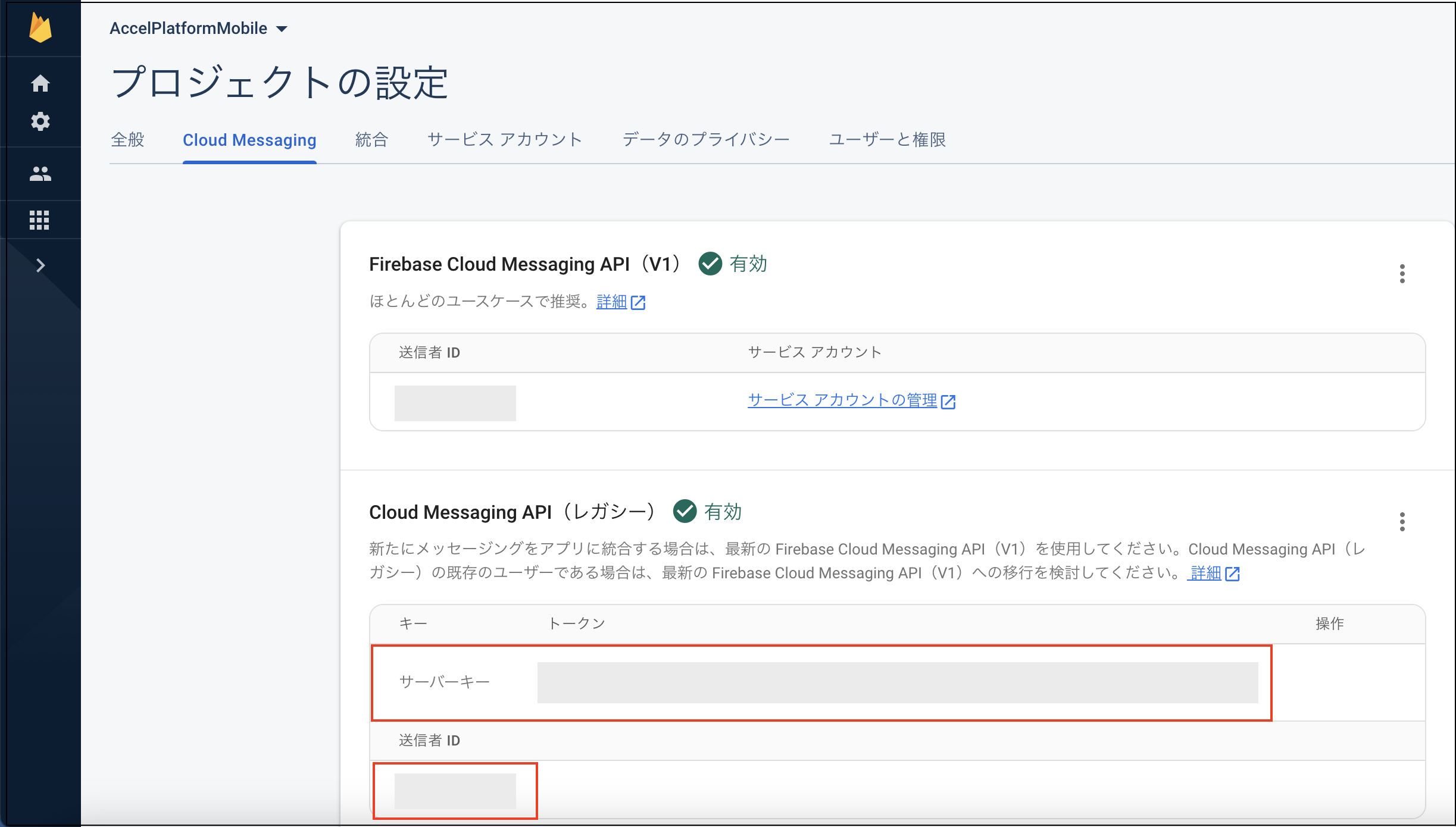This screenshot has height=827, width=1456.
Task: Click the 送信者 ID header in legacy table
Action: (x=429, y=741)
